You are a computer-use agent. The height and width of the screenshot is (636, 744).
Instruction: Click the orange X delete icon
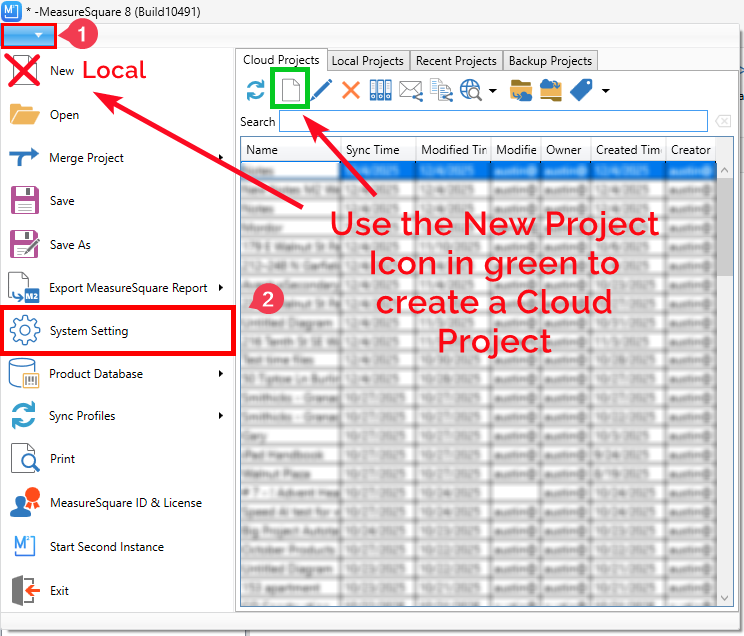351,90
